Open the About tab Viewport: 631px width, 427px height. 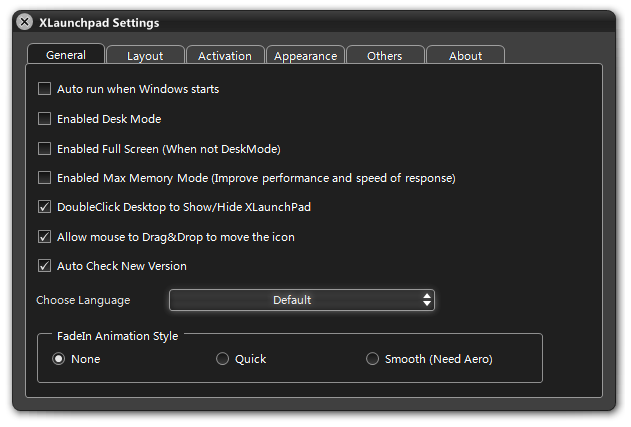coord(465,56)
